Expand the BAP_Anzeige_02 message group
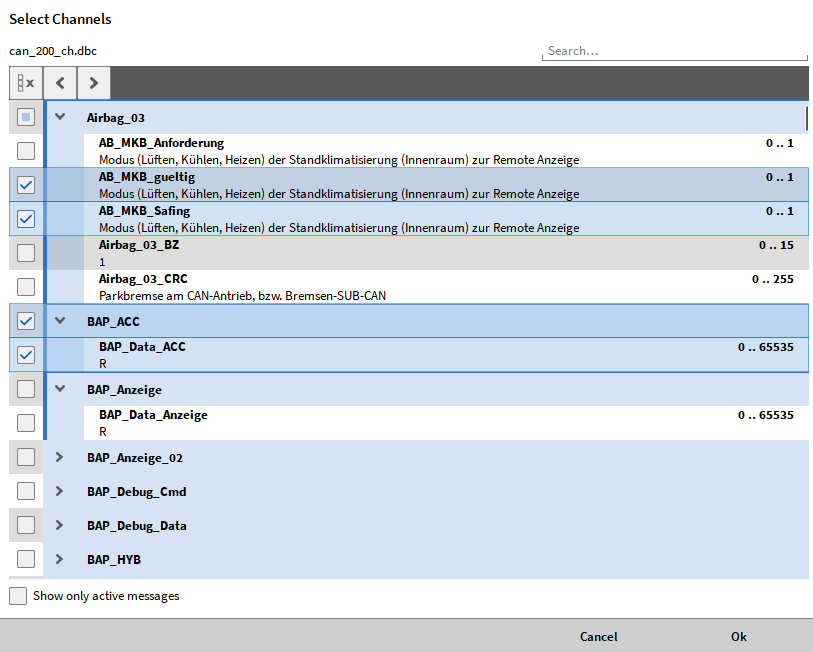813x652 pixels. [60, 457]
